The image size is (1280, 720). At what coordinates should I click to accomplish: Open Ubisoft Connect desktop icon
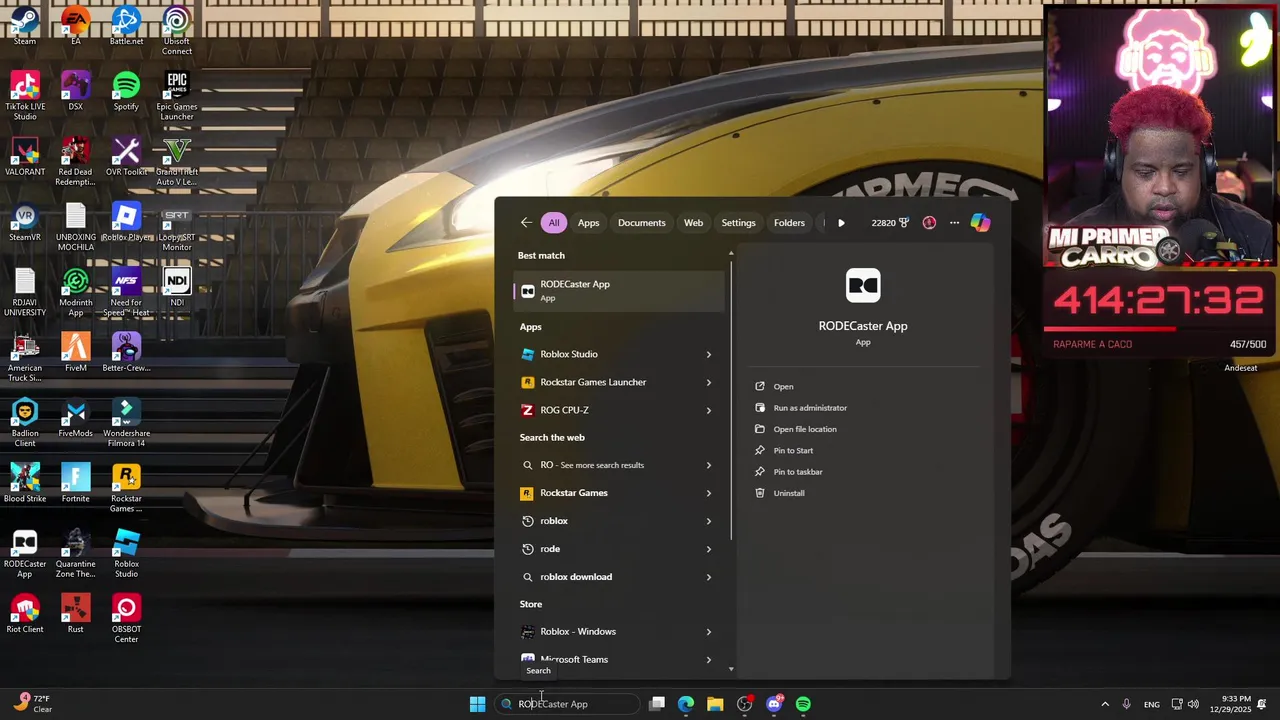coord(177,31)
